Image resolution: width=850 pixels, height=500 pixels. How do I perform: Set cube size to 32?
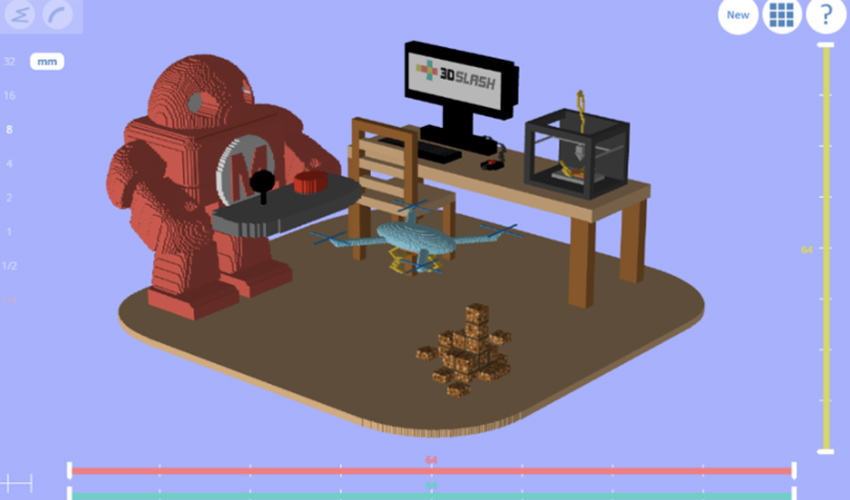[9, 61]
